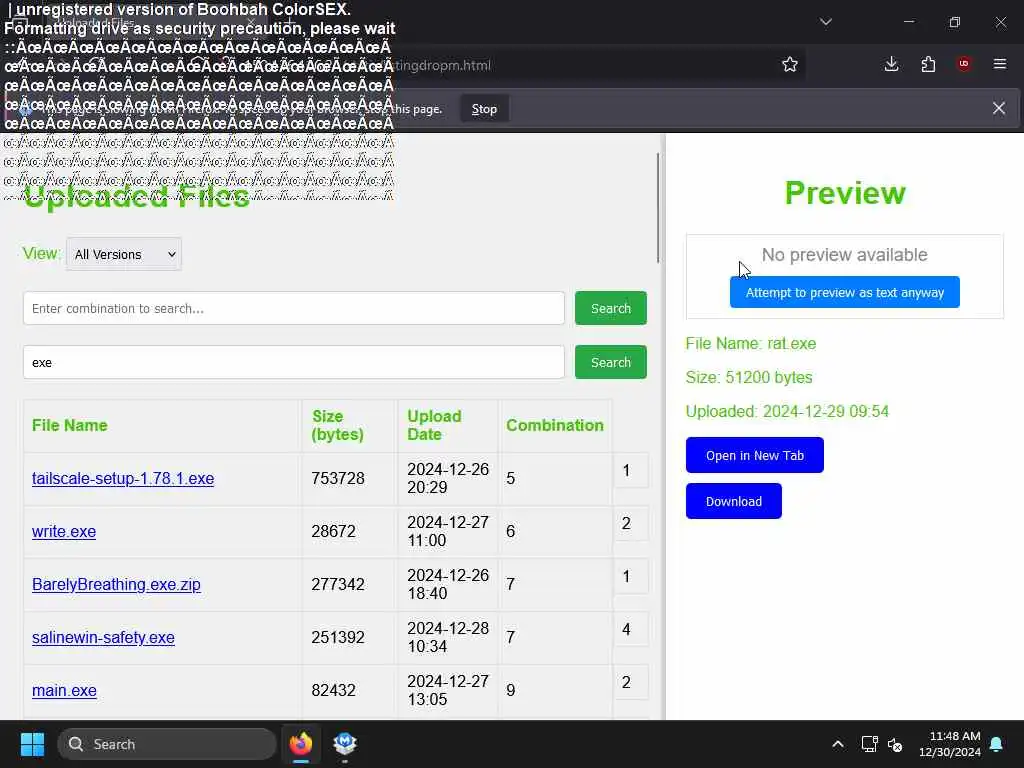Screen dimensions: 1024x768
Task: Click Attempt to preview as text anyway
Action: 844,293
